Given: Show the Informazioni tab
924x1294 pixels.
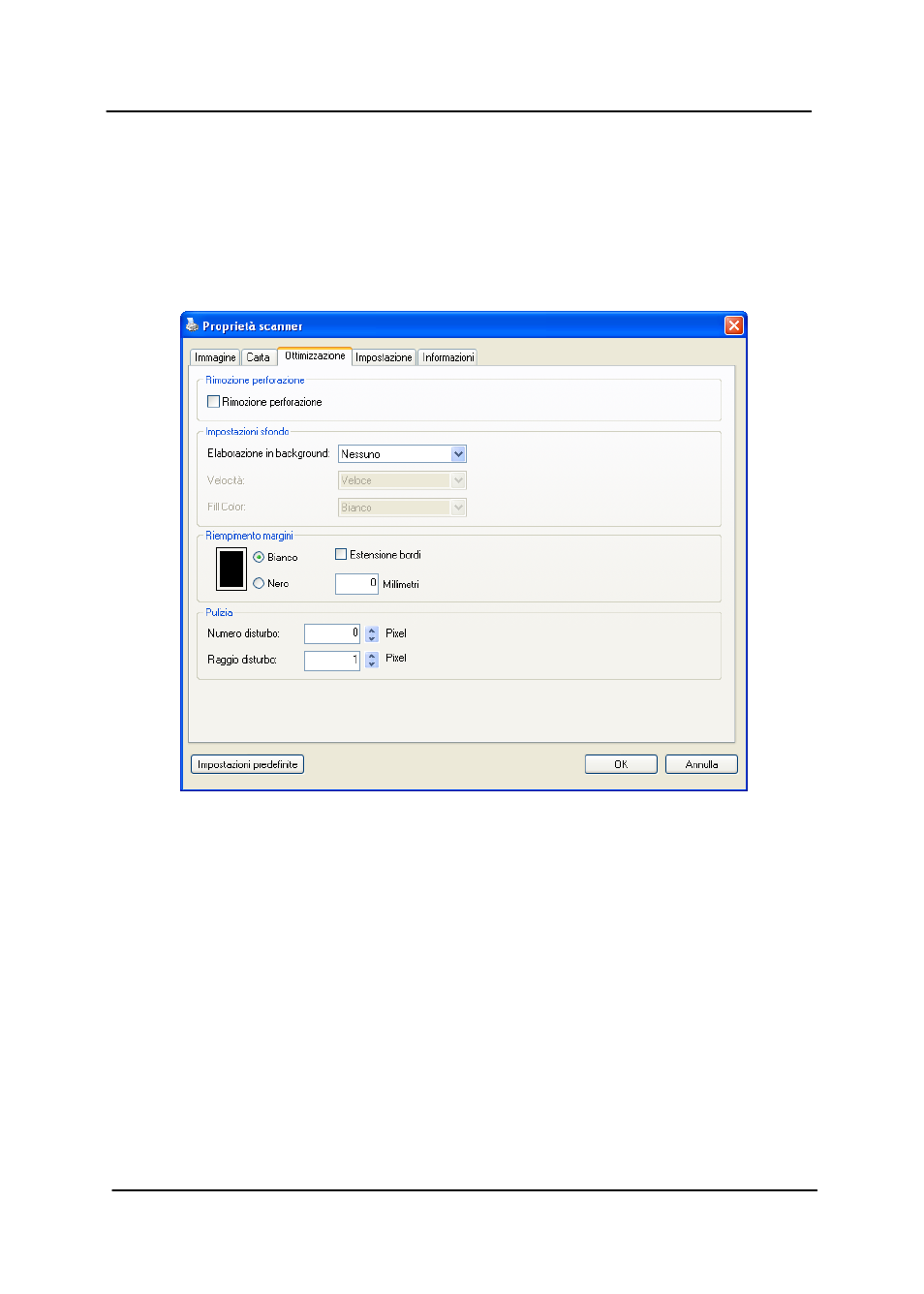Looking at the screenshot, I should coord(447,357).
